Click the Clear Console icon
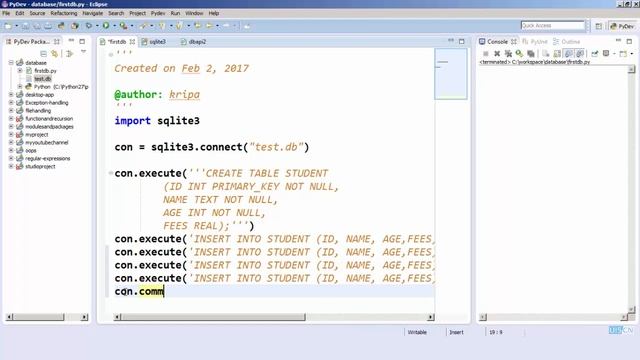This screenshot has width=640, height=360. (x=546, y=53)
